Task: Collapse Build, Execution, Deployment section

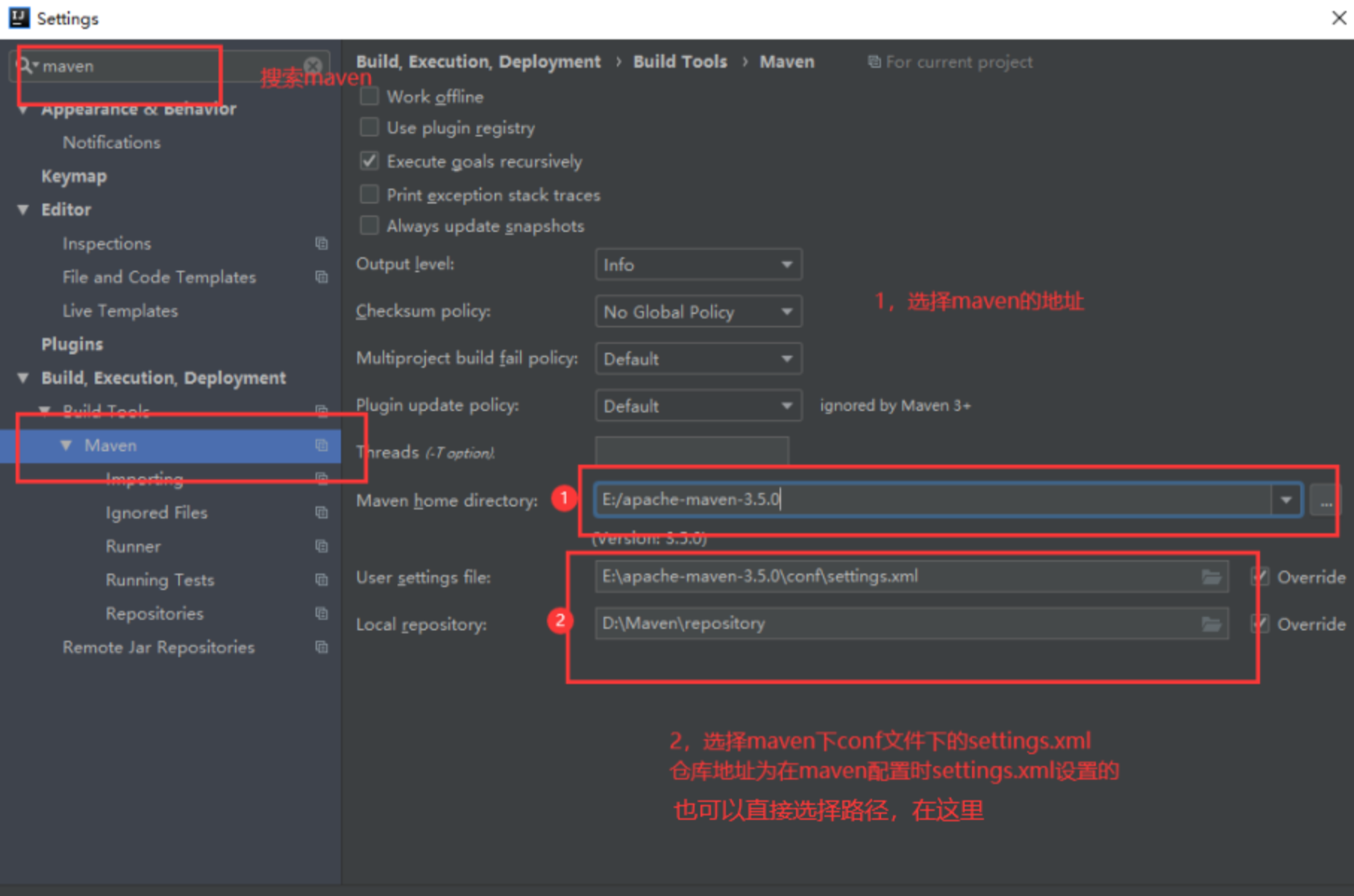Action: (23, 378)
